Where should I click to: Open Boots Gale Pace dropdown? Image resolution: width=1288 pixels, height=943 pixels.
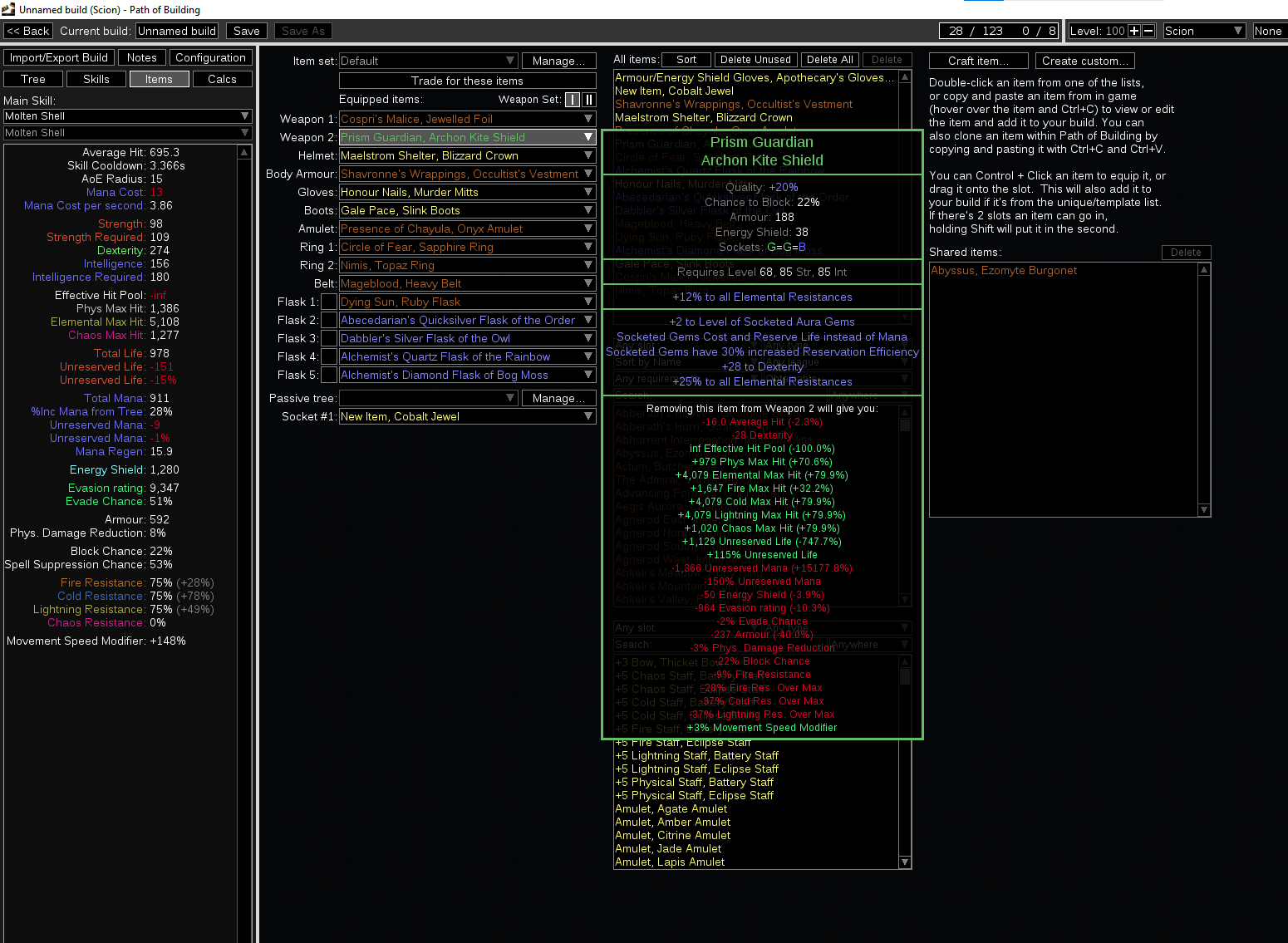(x=468, y=210)
